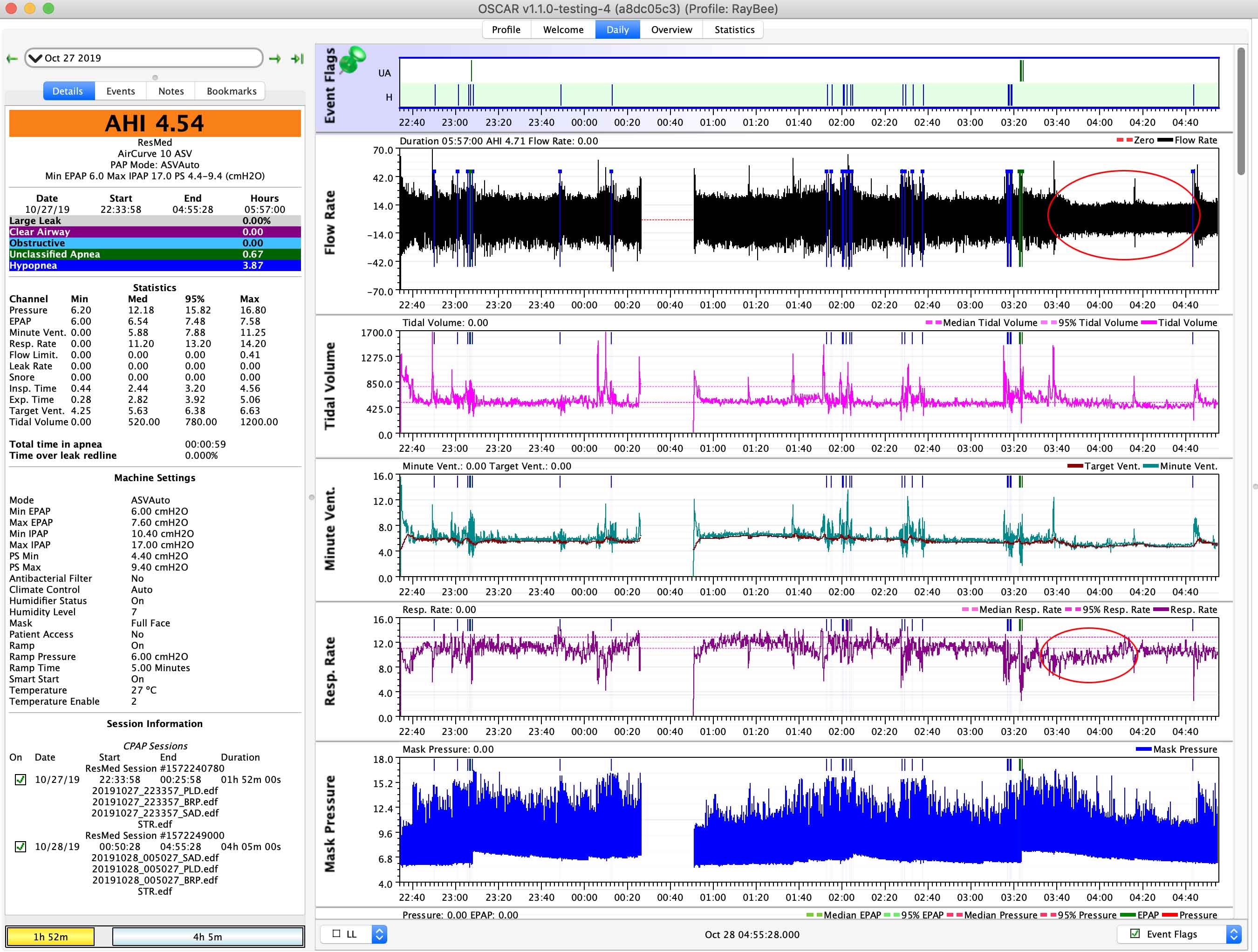Click the Event Flags graph title

point(330,85)
